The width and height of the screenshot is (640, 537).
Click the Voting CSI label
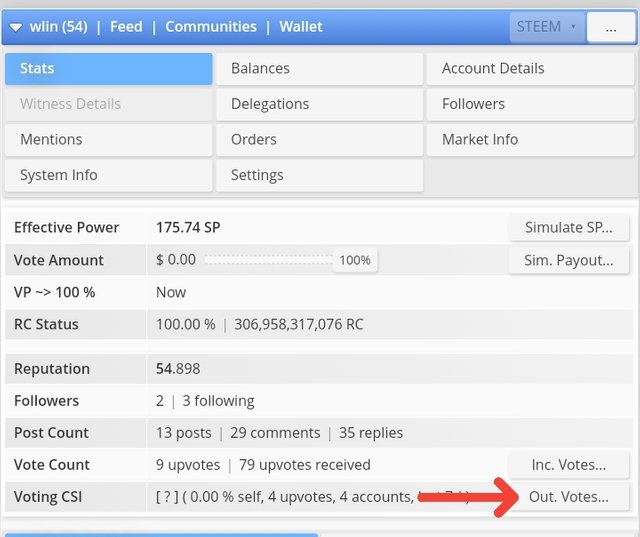pyautogui.click(x=48, y=497)
